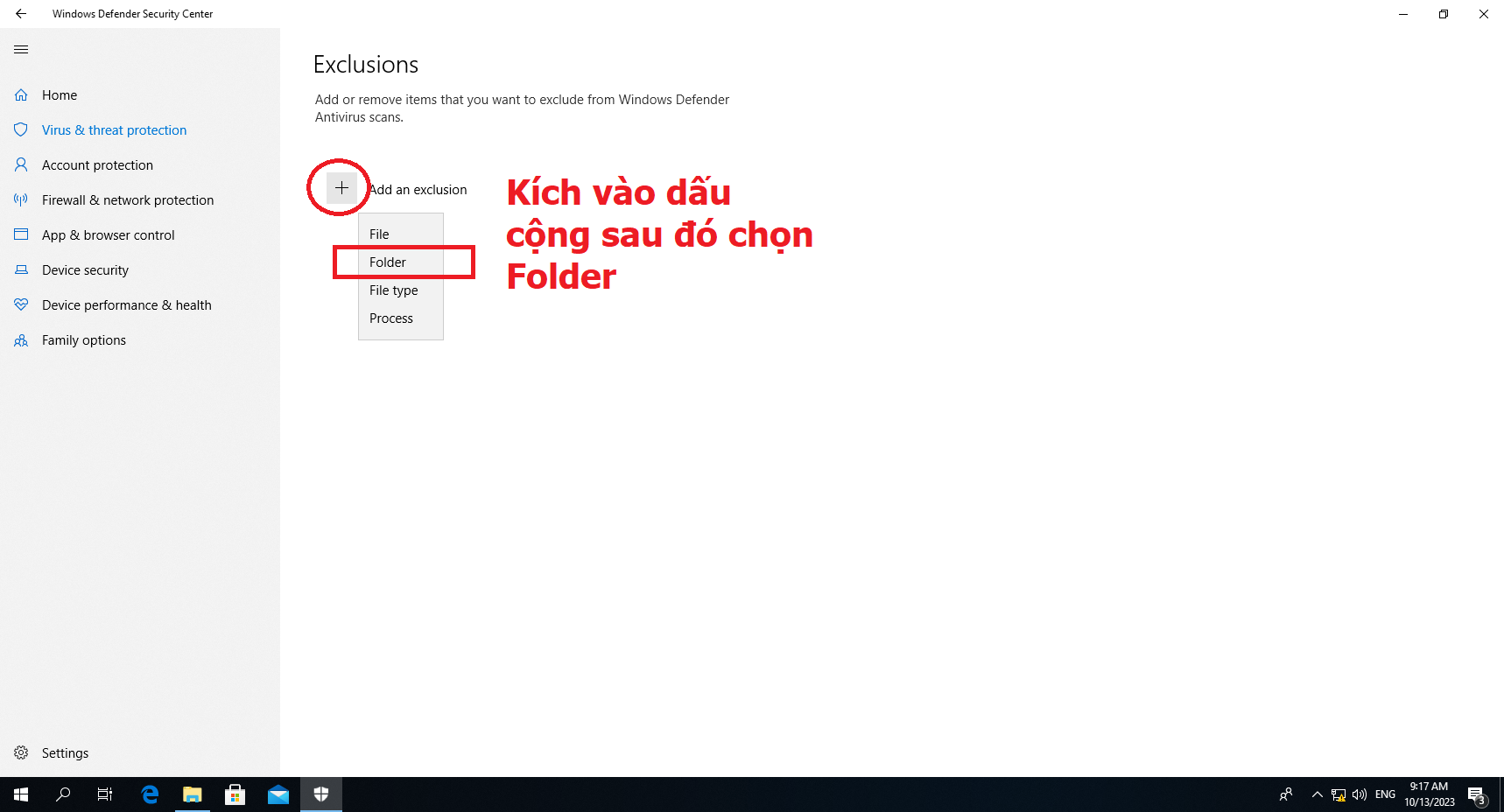1504x812 pixels.
Task: Click the network icon in tray
Action: [1339, 794]
